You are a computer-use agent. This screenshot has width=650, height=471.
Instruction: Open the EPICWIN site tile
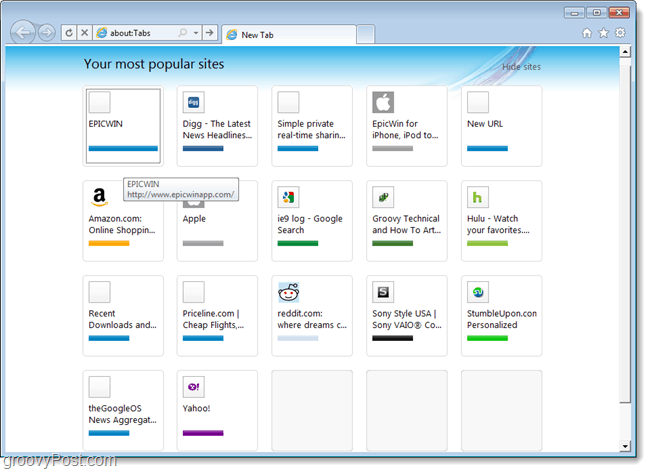coord(123,126)
